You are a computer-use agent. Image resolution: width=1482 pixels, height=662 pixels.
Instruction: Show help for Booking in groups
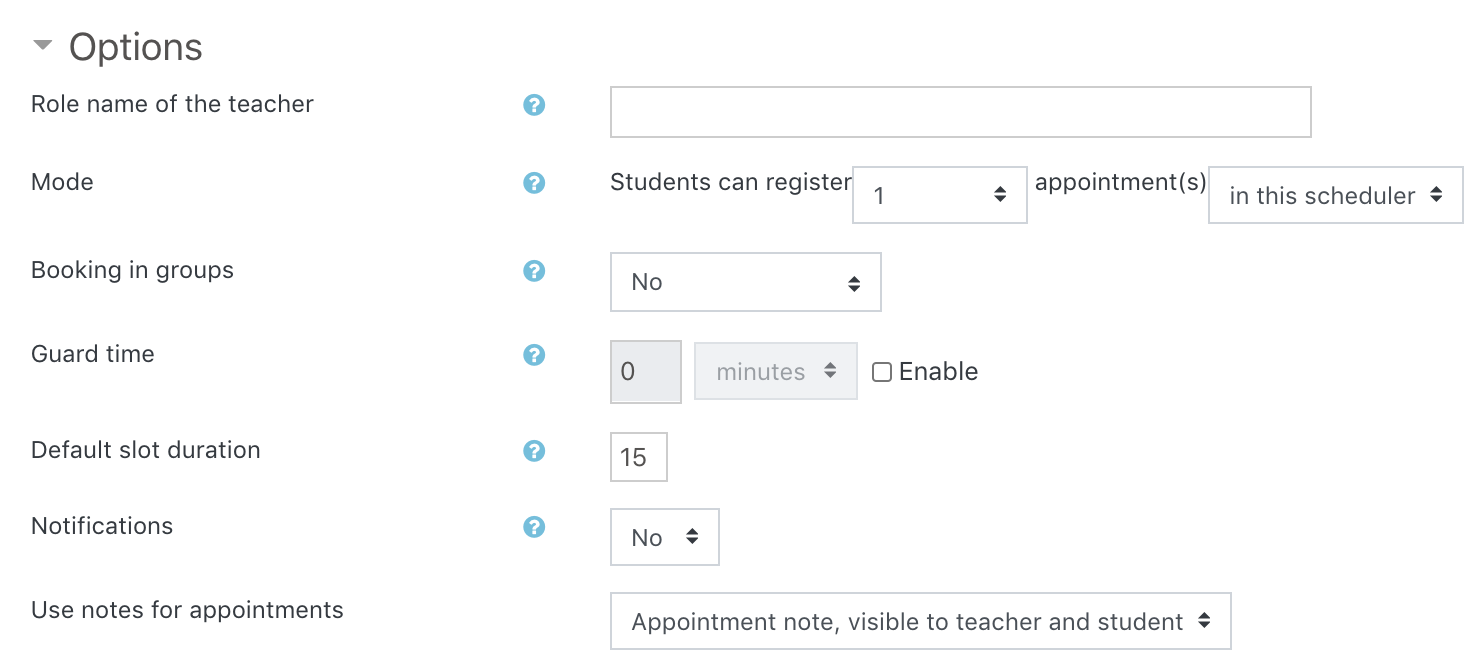coord(534,271)
